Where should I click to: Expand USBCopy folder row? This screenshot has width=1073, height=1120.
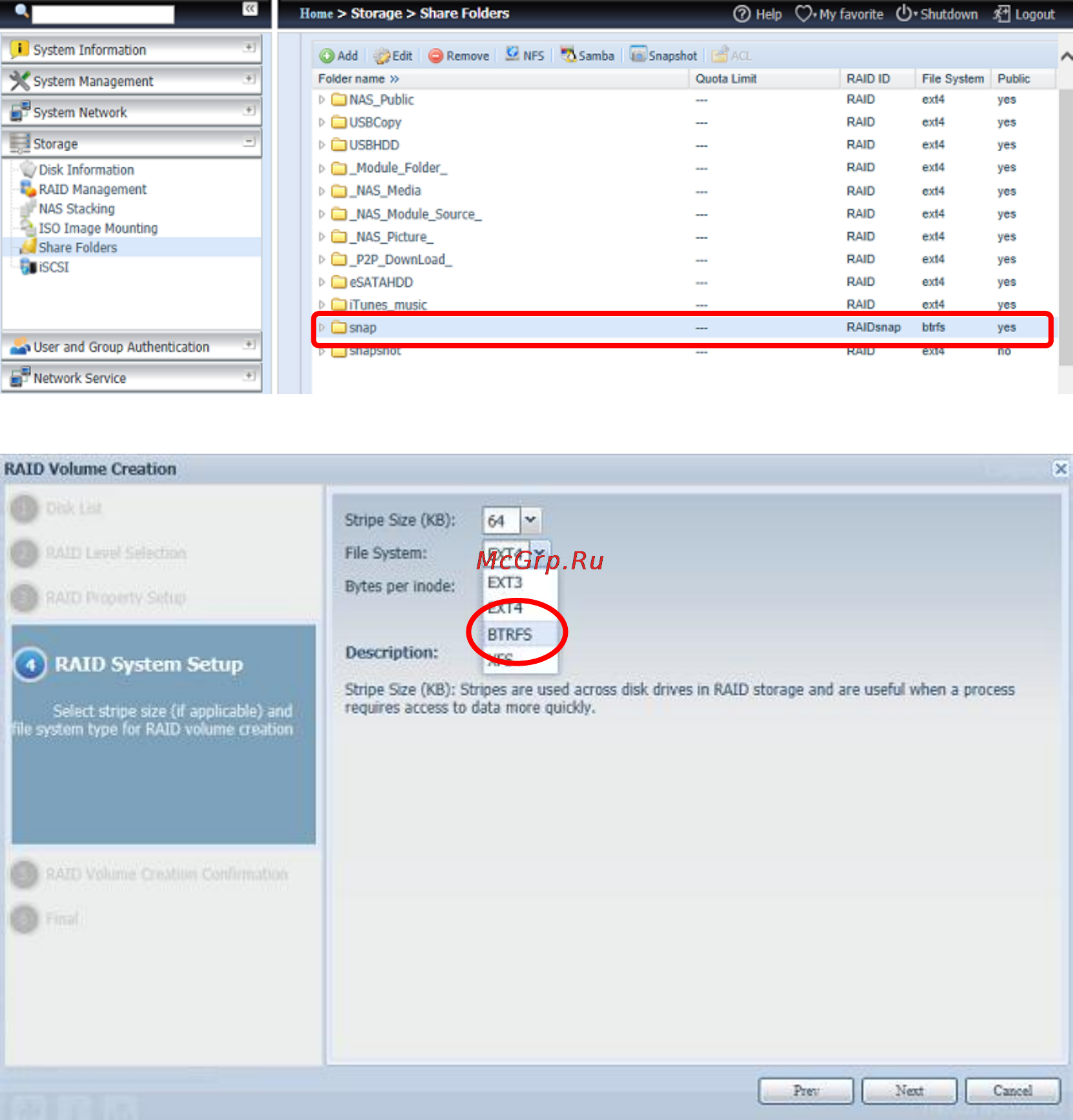pyautogui.click(x=322, y=122)
